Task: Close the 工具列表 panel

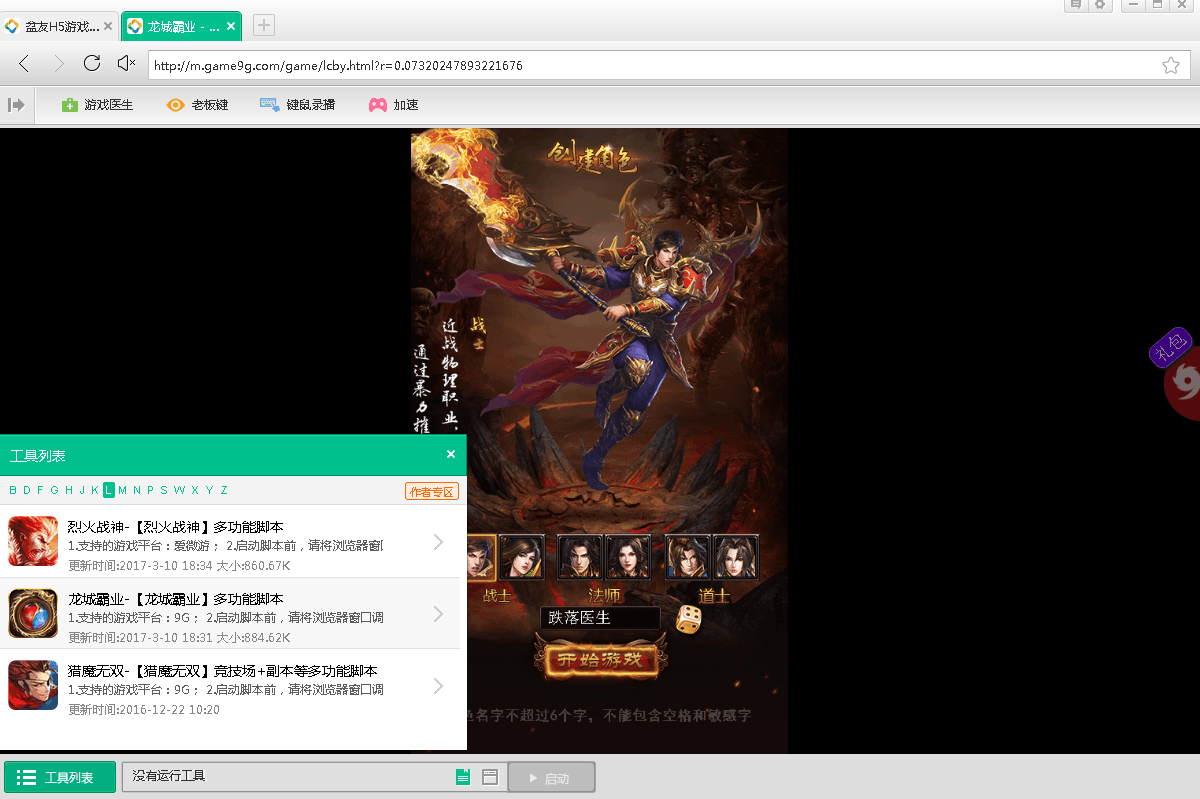Action: (451, 454)
